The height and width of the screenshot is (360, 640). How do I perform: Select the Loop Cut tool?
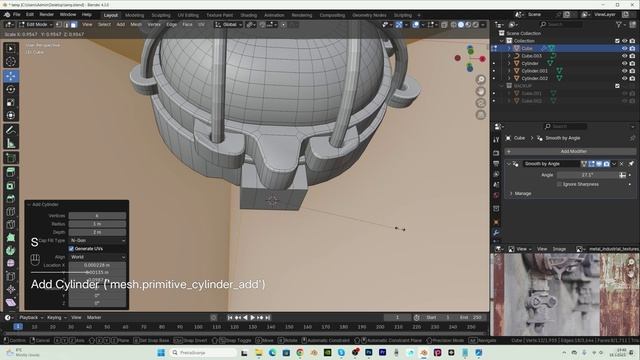(11, 212)
